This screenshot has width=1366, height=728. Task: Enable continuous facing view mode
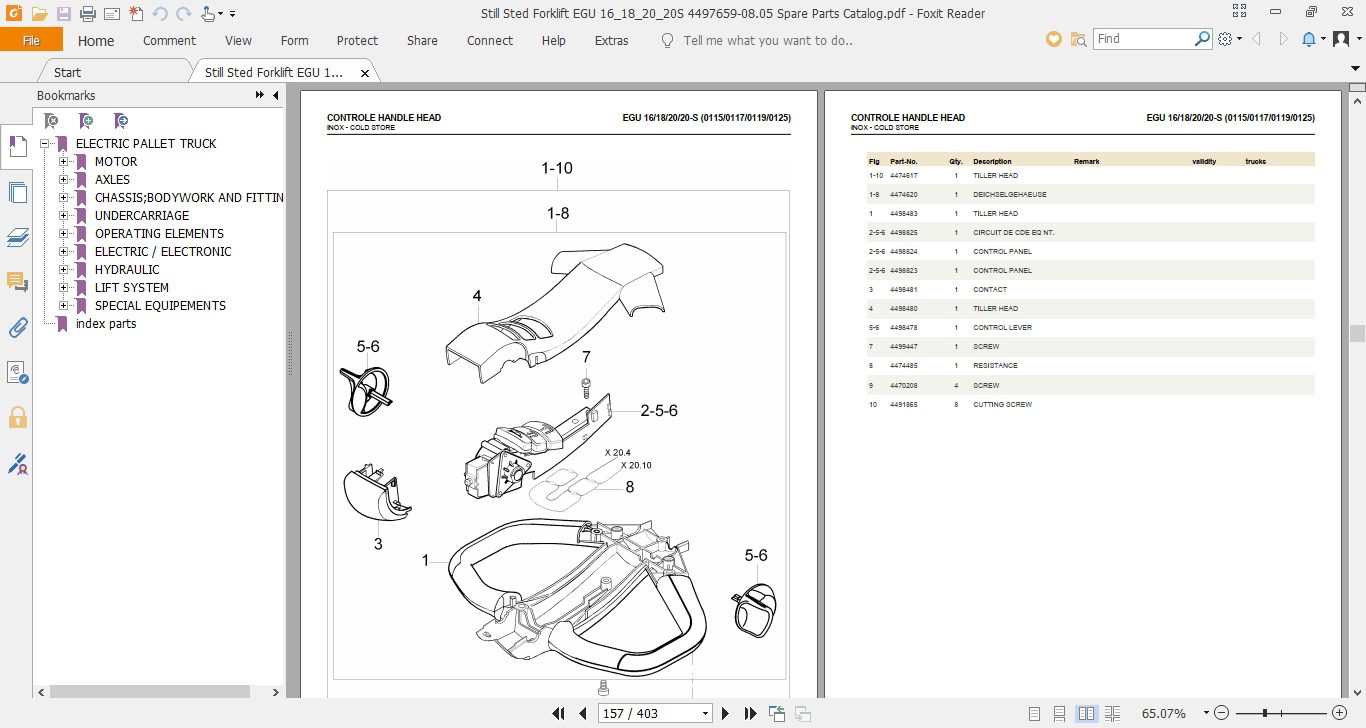[x=1112, y=714]
